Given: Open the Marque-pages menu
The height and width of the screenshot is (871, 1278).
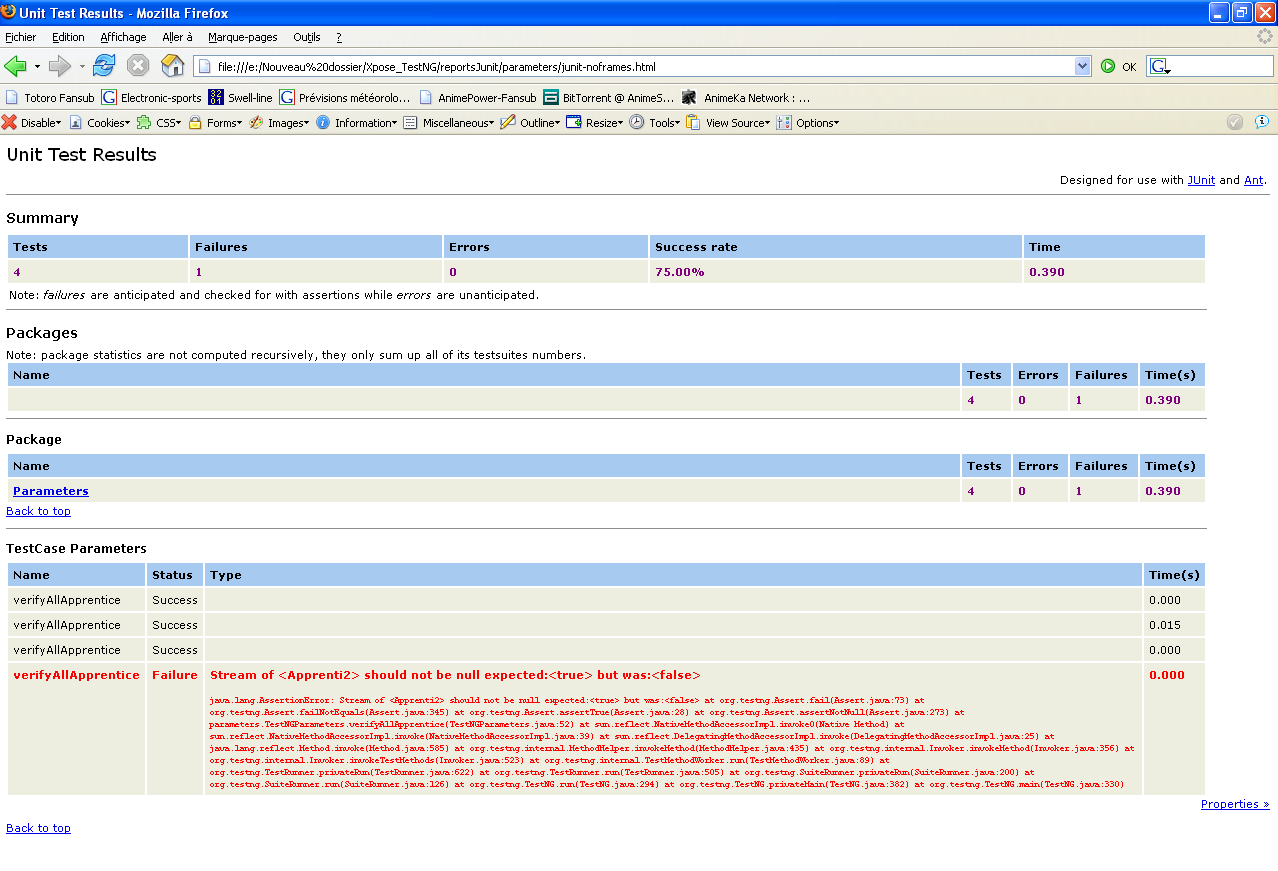Looking at the screenshot, I should (x=242, y=37).
